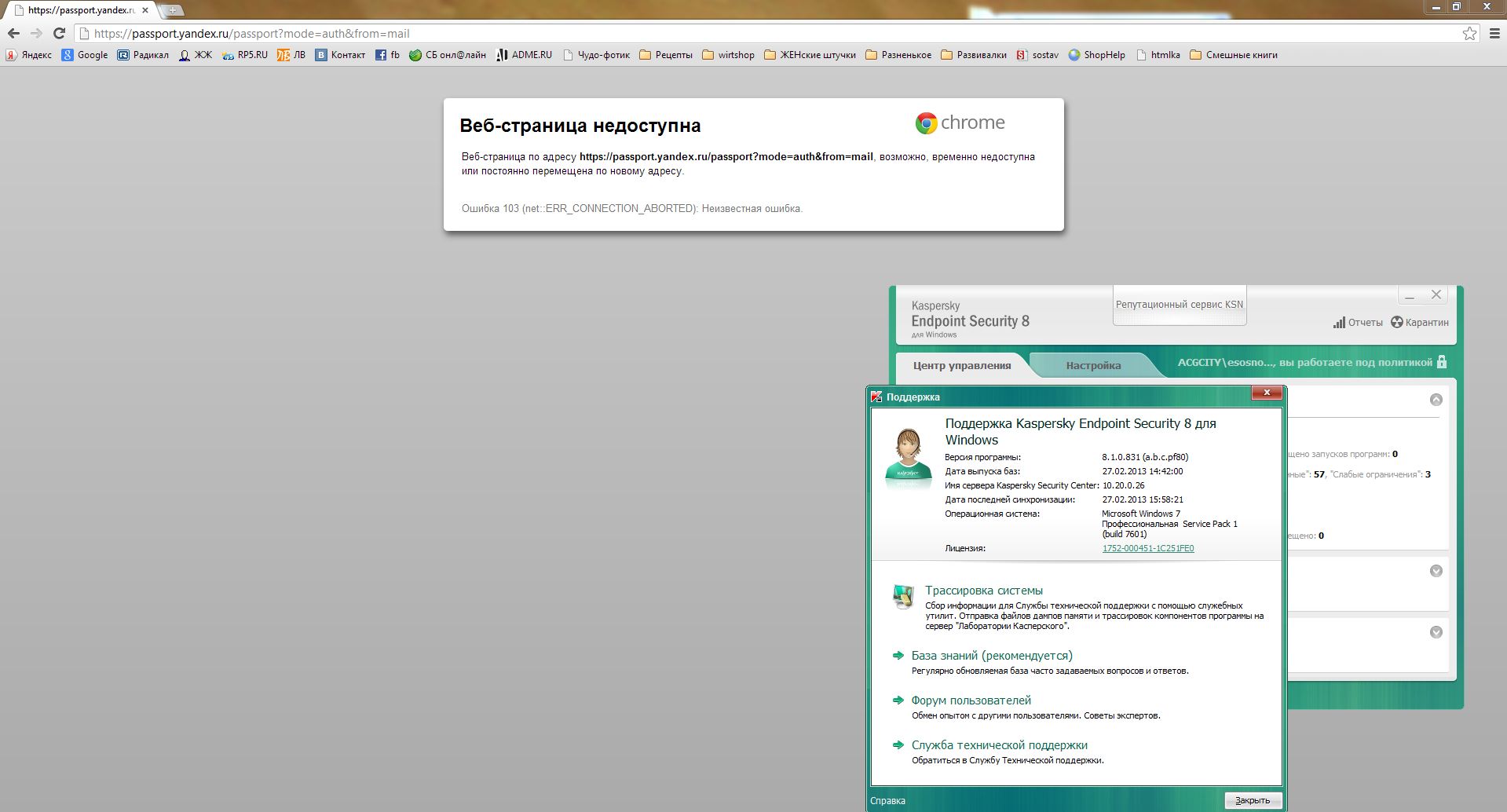
Task: Open Отчеты reports in Kaspersky window
Action: click(1358, 322)
